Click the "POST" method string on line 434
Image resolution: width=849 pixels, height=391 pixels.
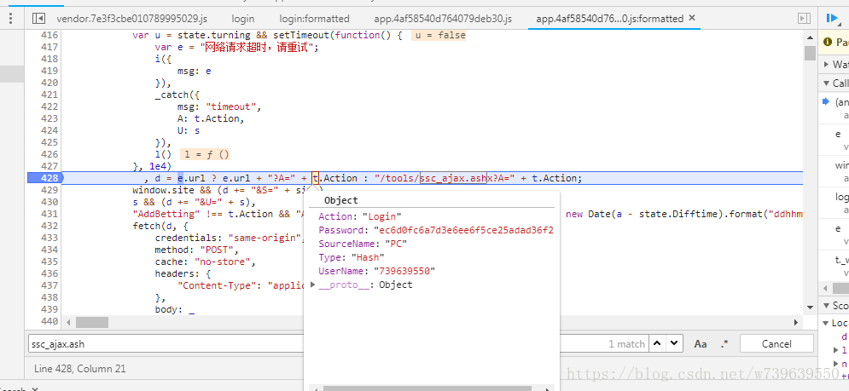pyautogui.click(x=216, y=250)
